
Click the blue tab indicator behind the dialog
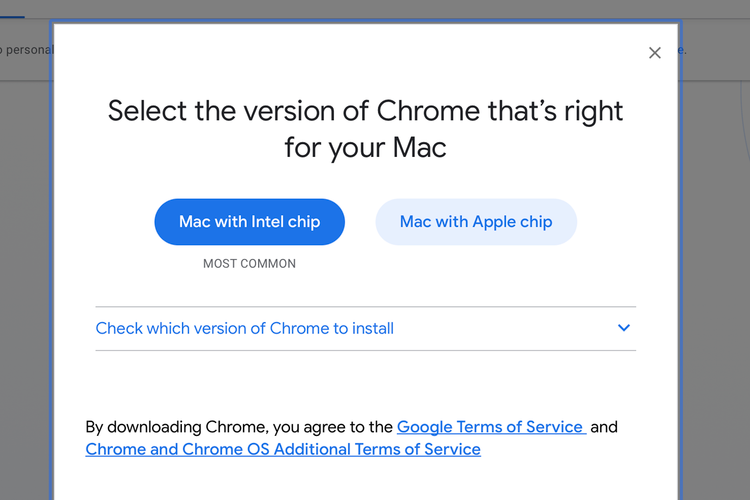[12, 17]
